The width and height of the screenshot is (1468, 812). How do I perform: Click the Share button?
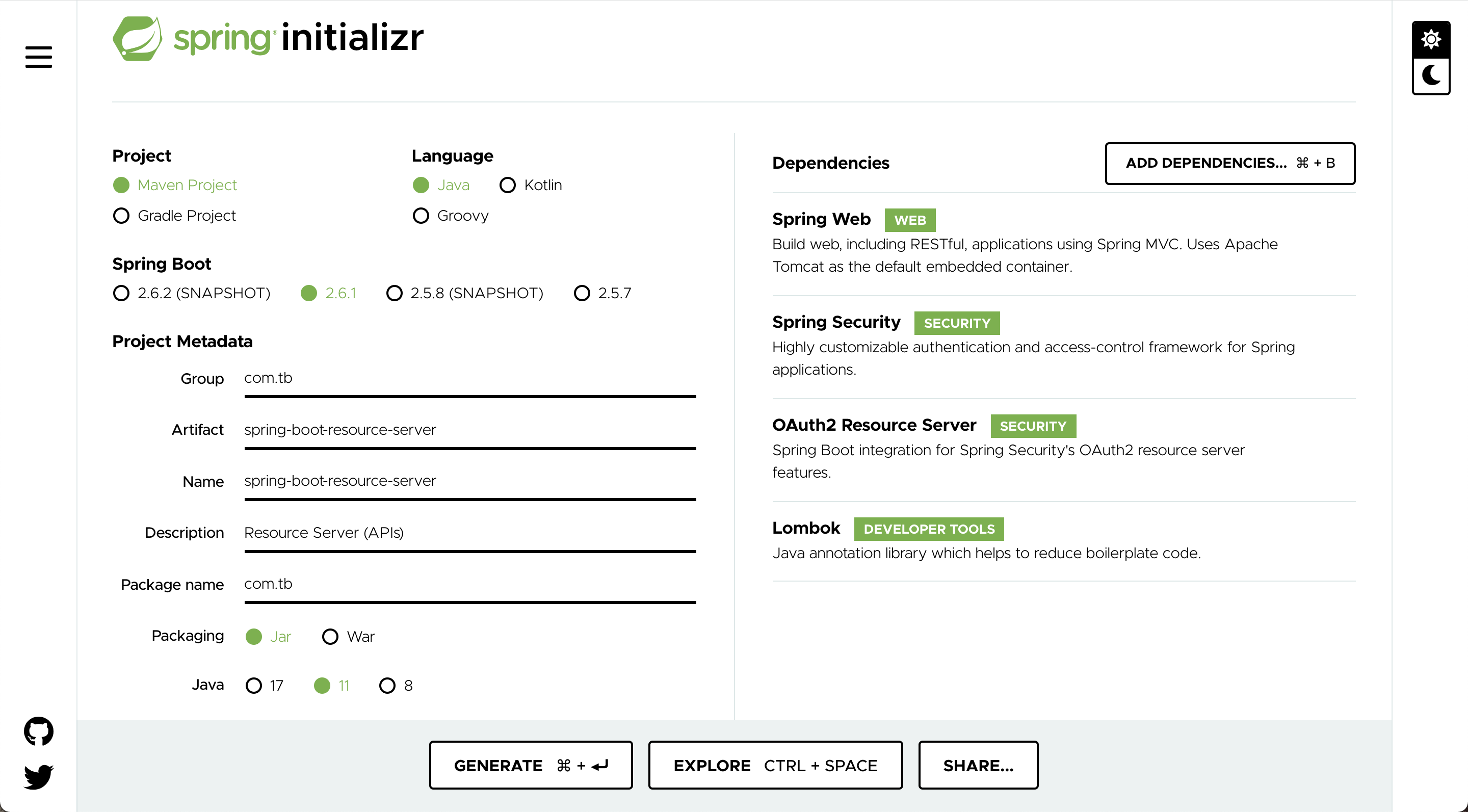coord(978,765)
